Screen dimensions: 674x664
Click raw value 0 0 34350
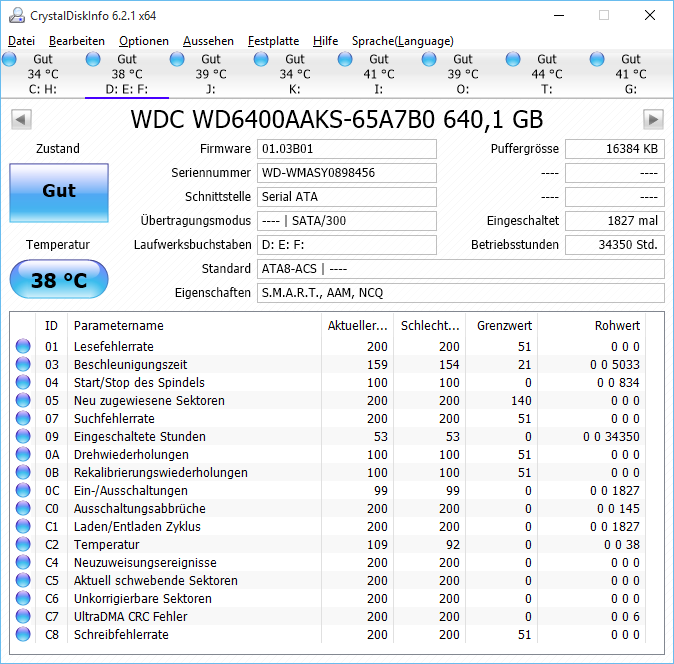[x=611, y=437]
